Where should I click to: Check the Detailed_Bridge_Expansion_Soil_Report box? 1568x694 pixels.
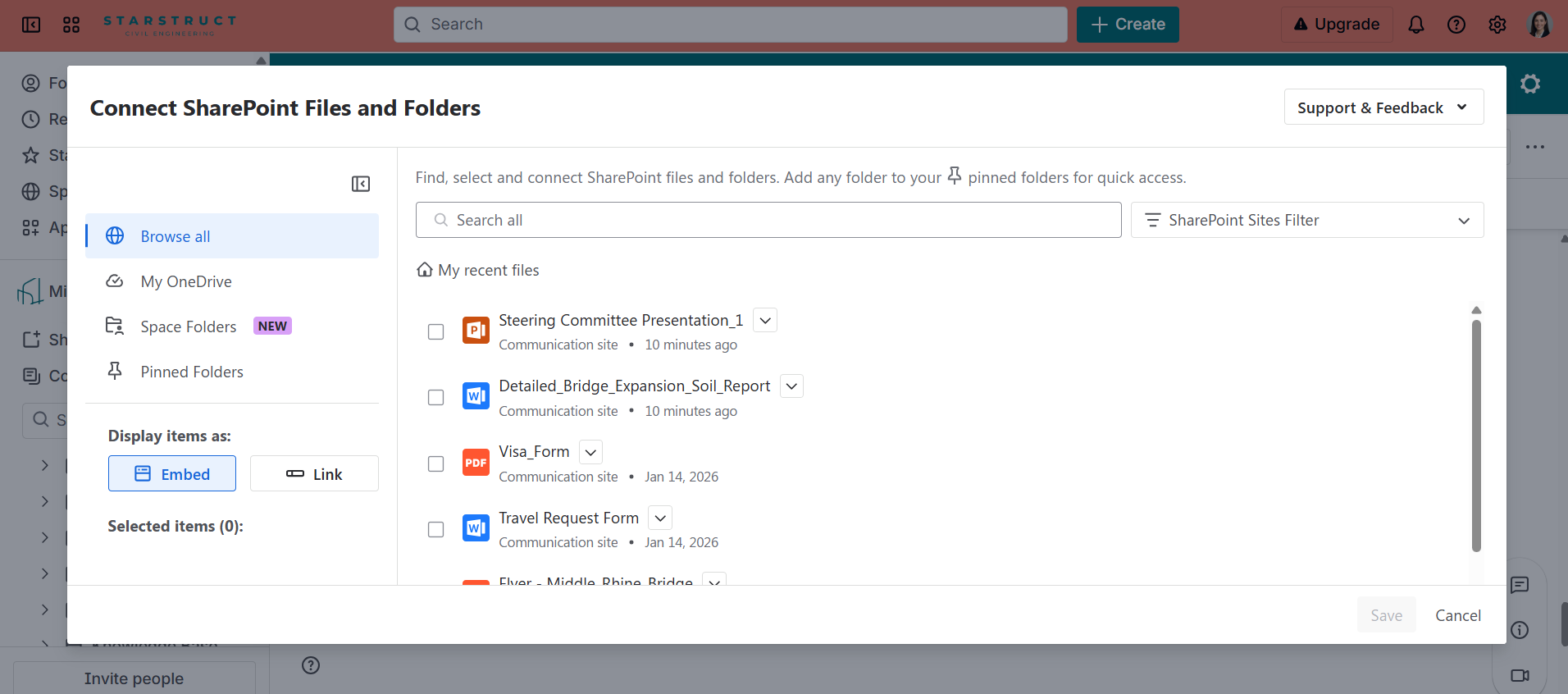click(436, 397)
